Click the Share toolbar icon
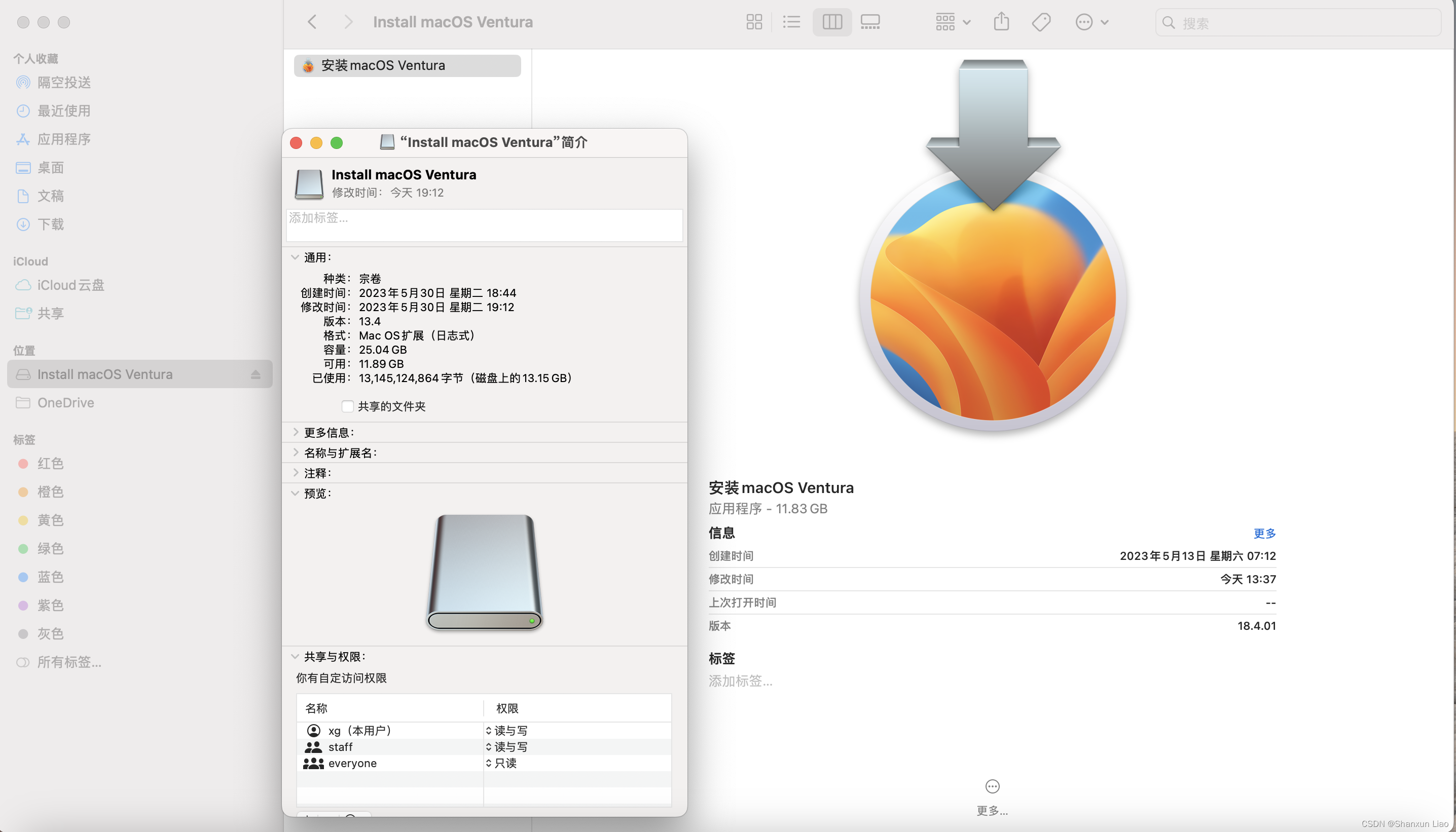This screenshot has height=832, width=1456. (x=1001, y=22)
